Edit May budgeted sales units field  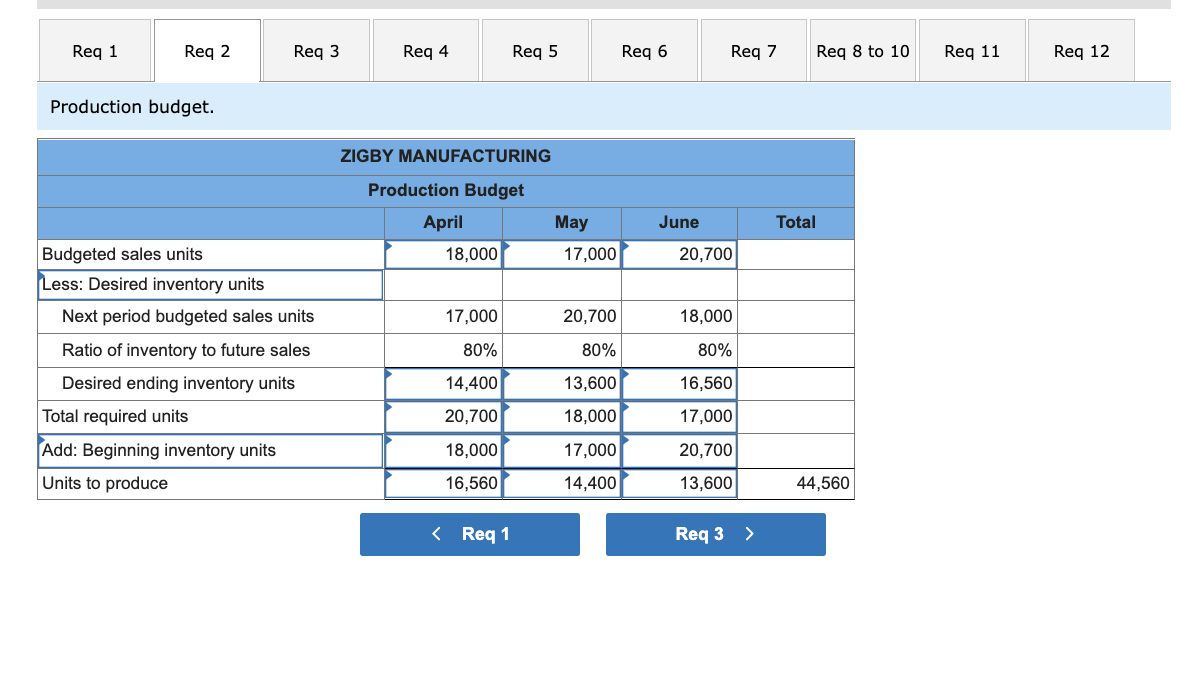coord(562,254)
